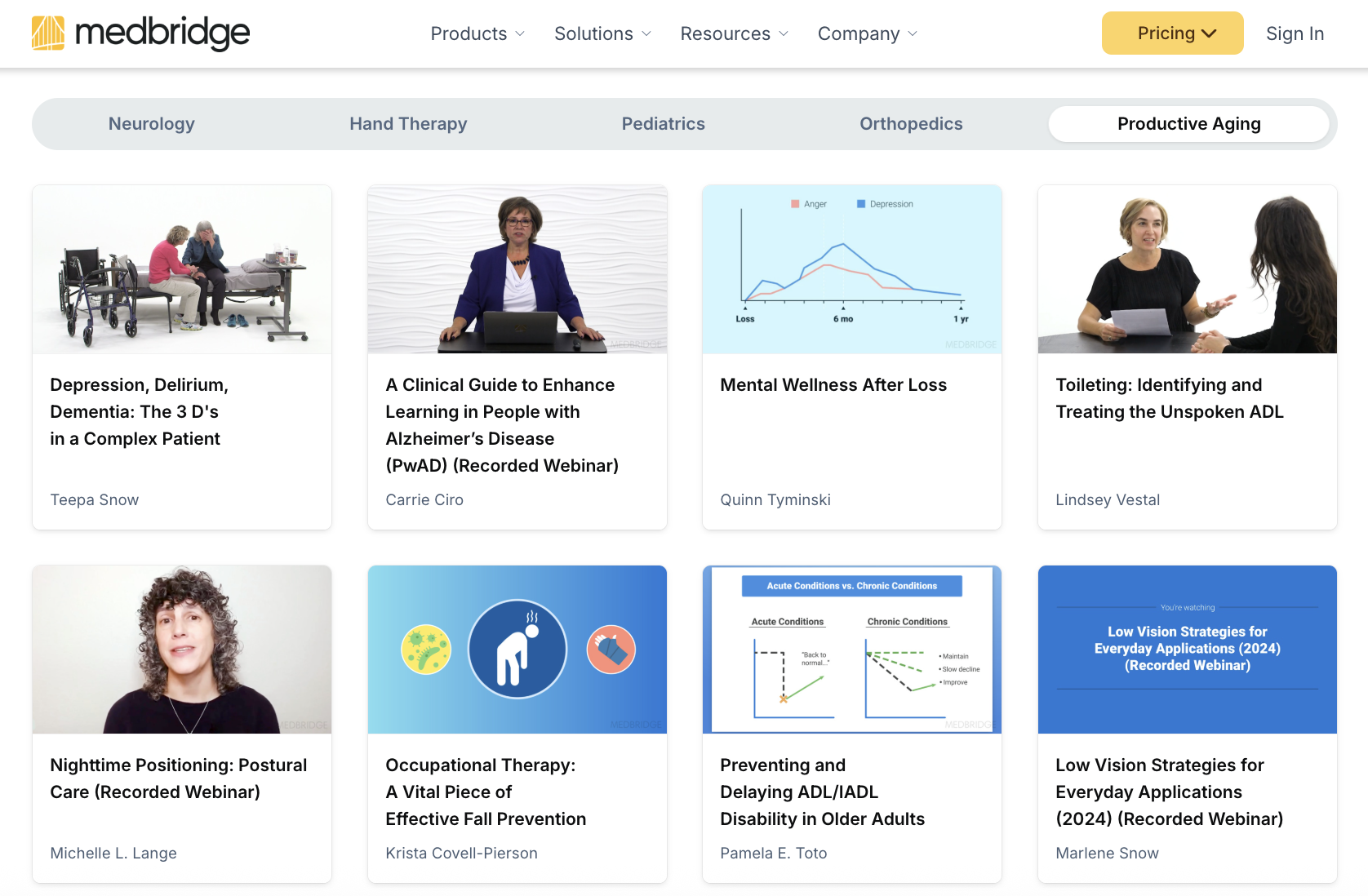Viewport: 1368px width, 896px height.
Task: Select the Orthopedics category tab
Action: tap(910, 123)
